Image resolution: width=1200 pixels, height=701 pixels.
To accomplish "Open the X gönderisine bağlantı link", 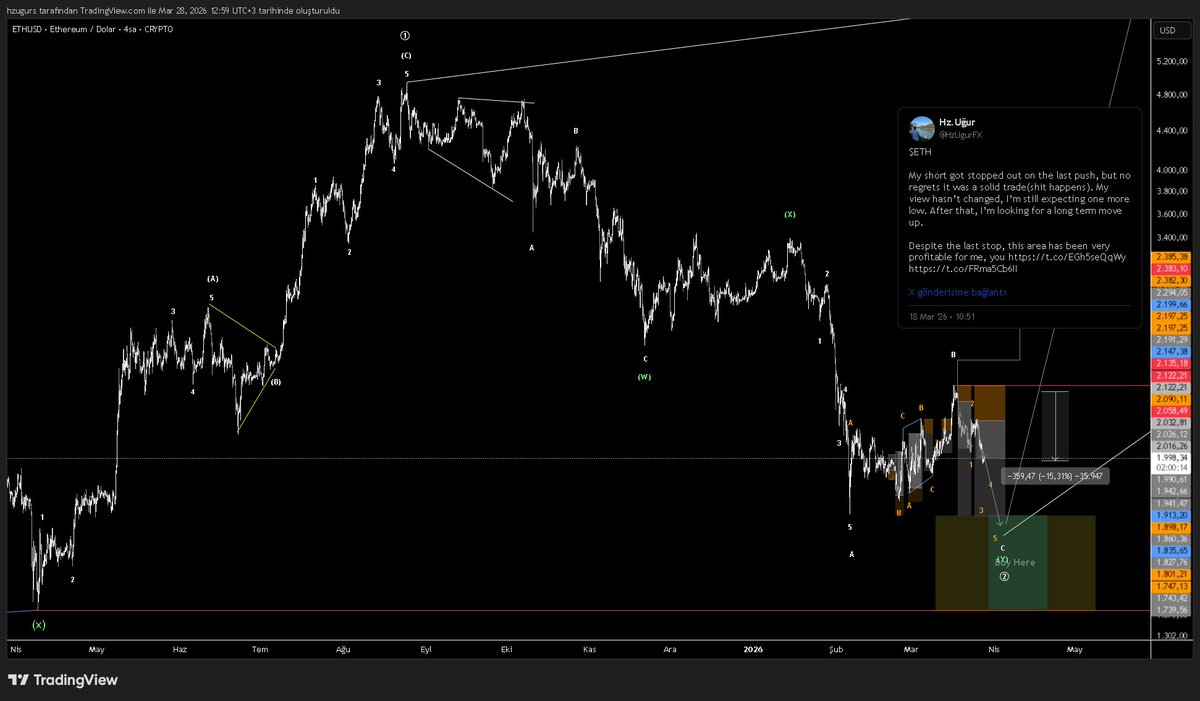I will pos(956,293).
